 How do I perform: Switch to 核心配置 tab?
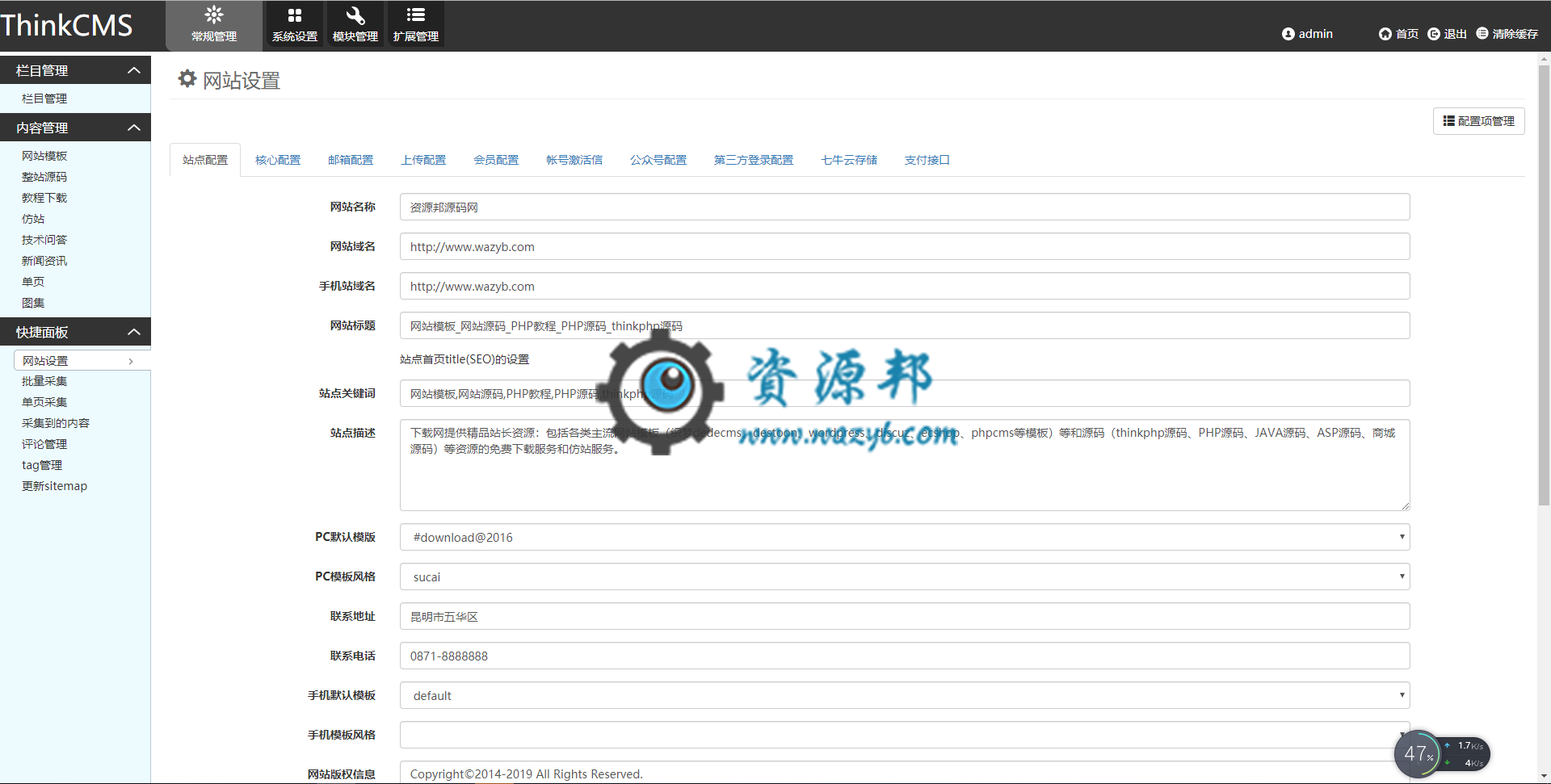[278, 160]
